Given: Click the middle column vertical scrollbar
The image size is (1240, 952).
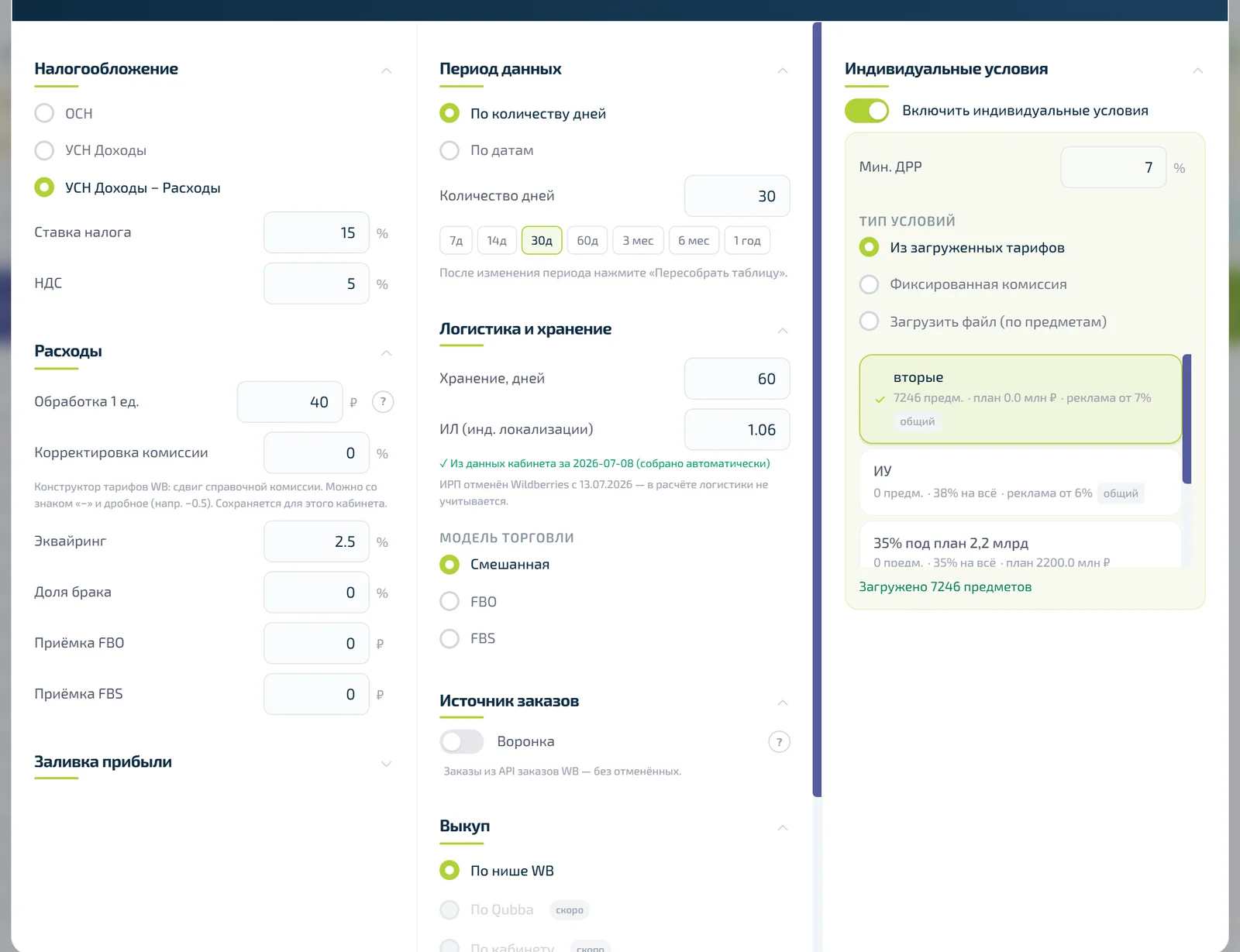Looking at the screenshot, I should coord(817,409).
